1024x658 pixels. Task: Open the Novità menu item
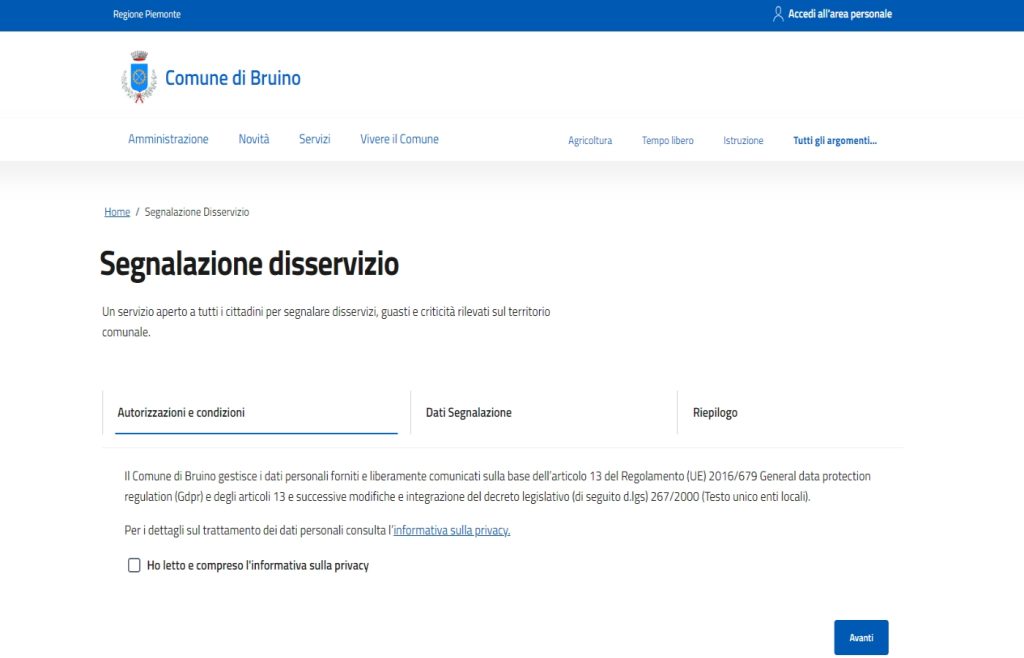click(x=253, y=139)
